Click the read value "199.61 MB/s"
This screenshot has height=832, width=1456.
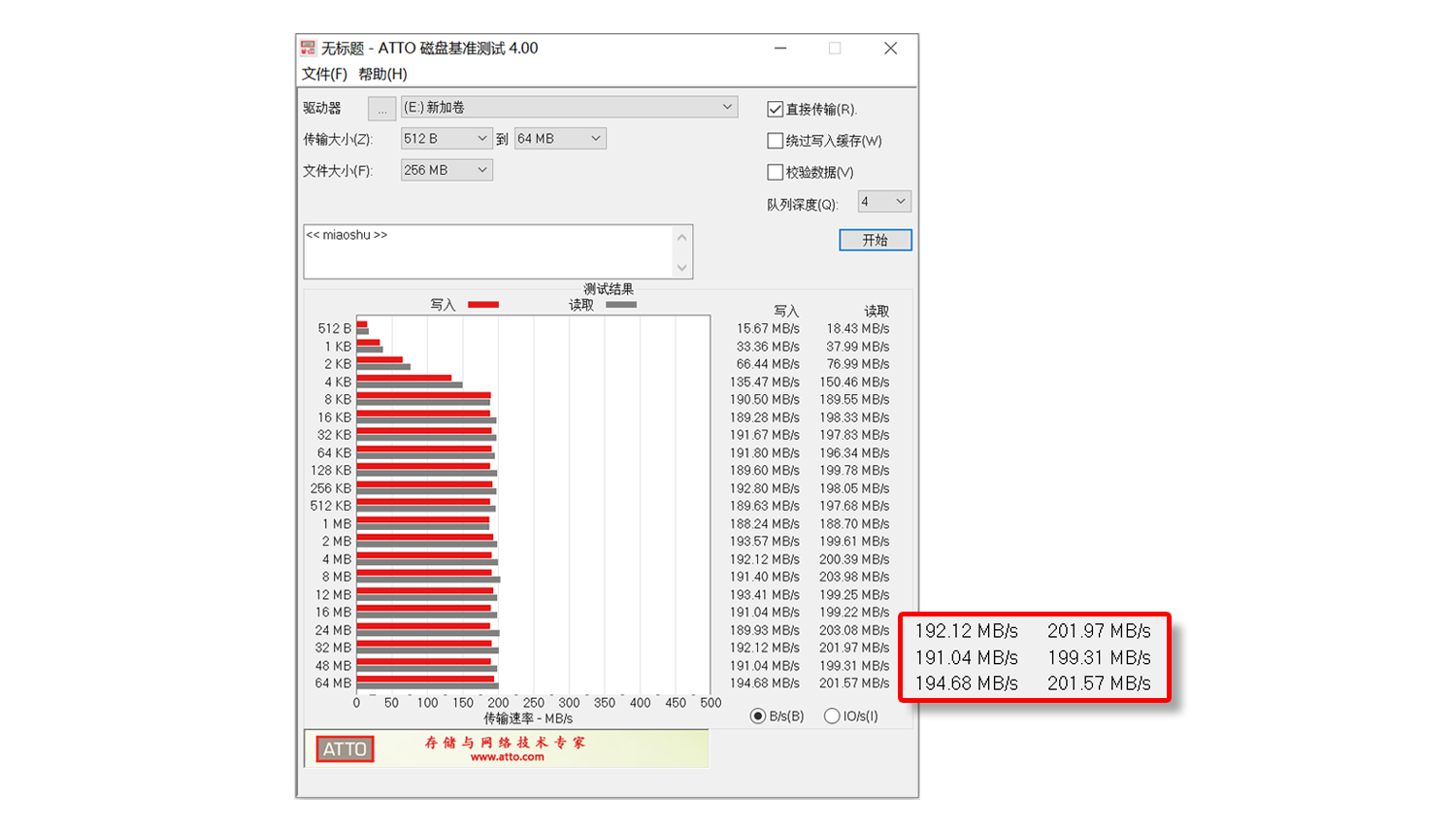click(x=854, y=542)
